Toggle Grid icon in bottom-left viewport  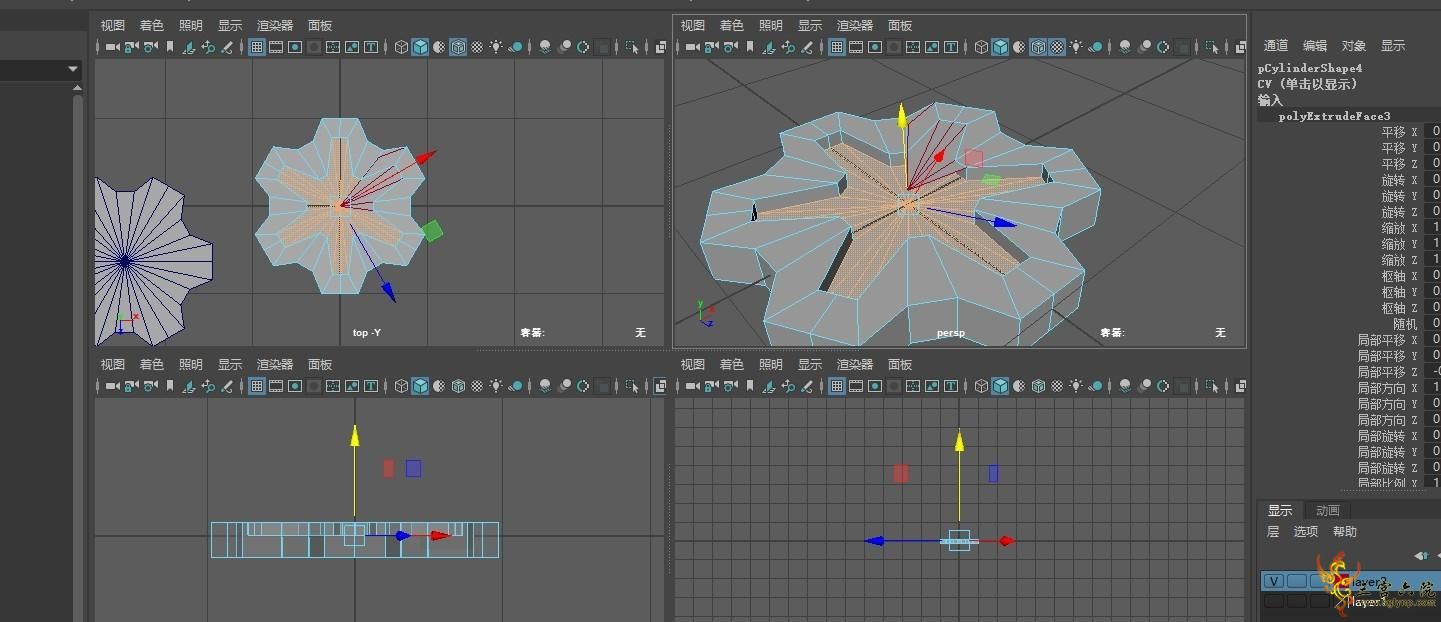click(x=257, y=386)
